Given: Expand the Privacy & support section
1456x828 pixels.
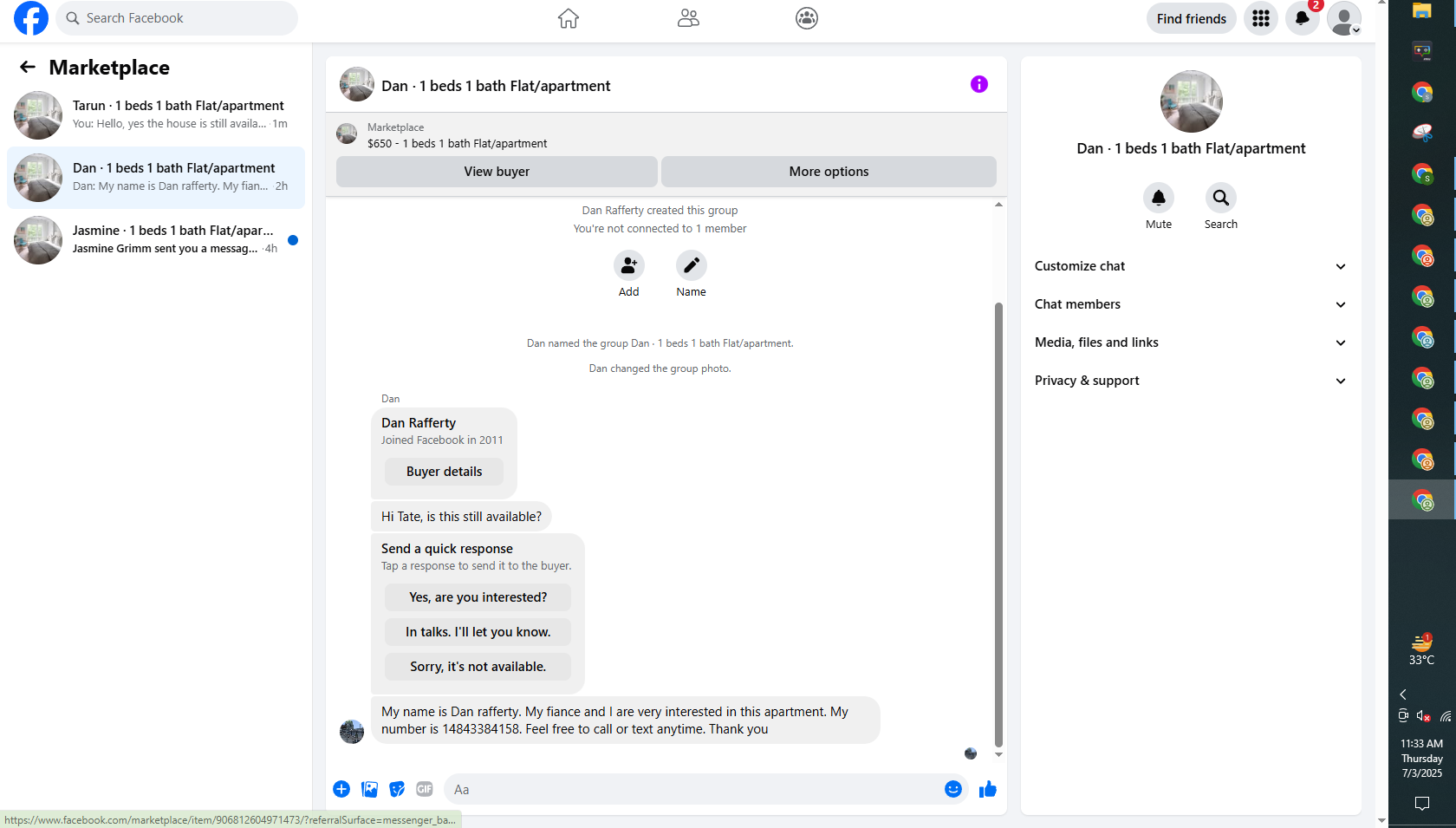Looking at the screenshot, I should pyautogui.click(x=1191, y=381).
